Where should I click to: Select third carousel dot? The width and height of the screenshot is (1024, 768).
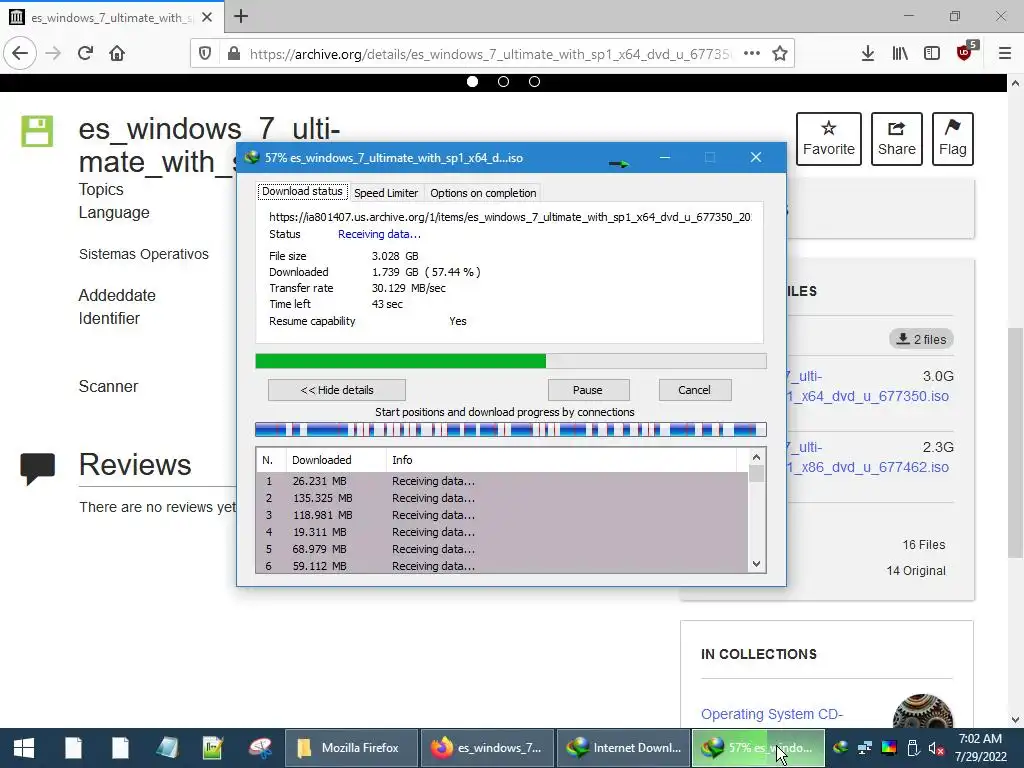pos(534,82)
